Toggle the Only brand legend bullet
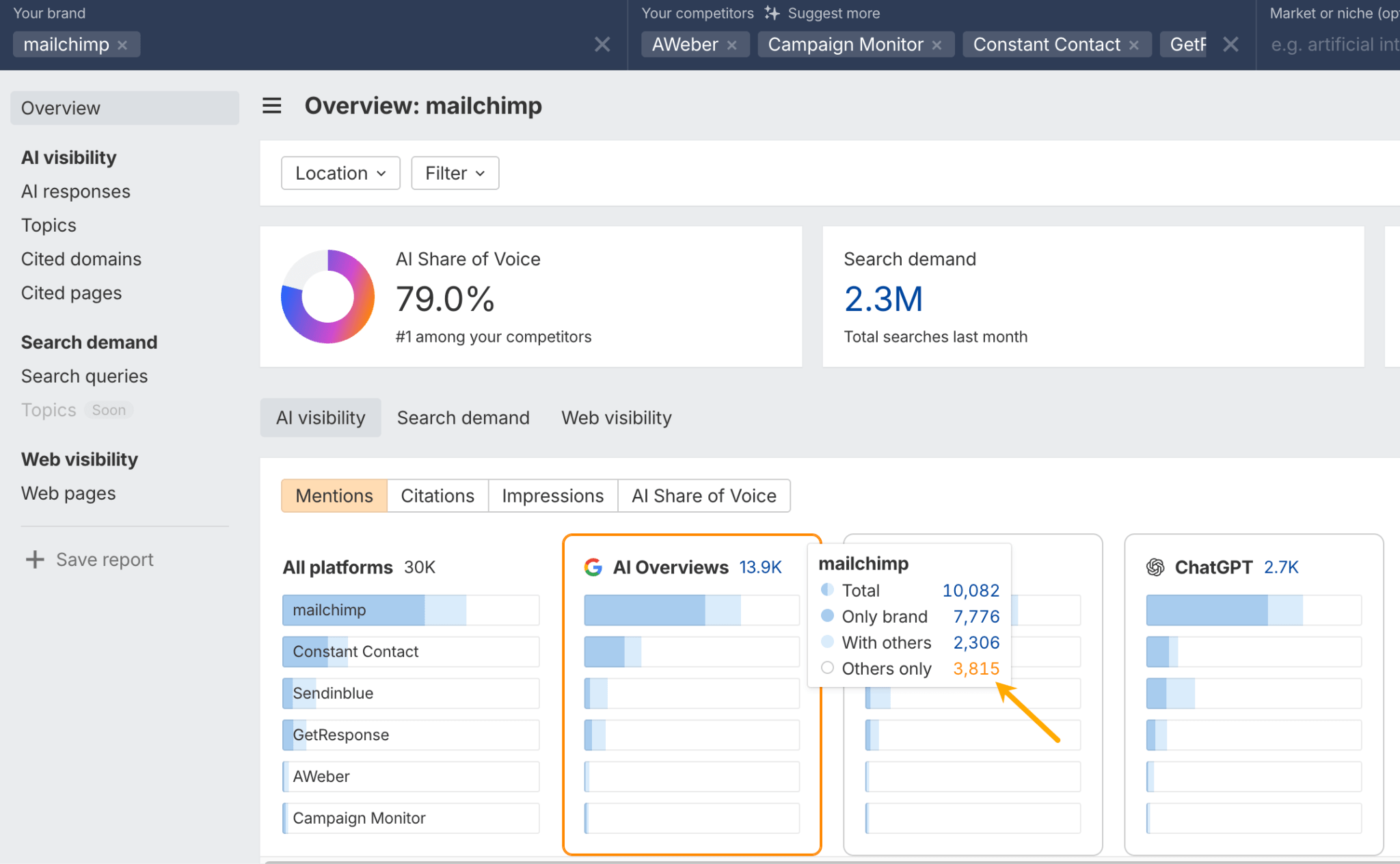The image size is (1400, 864). click(x=827, y=616)
